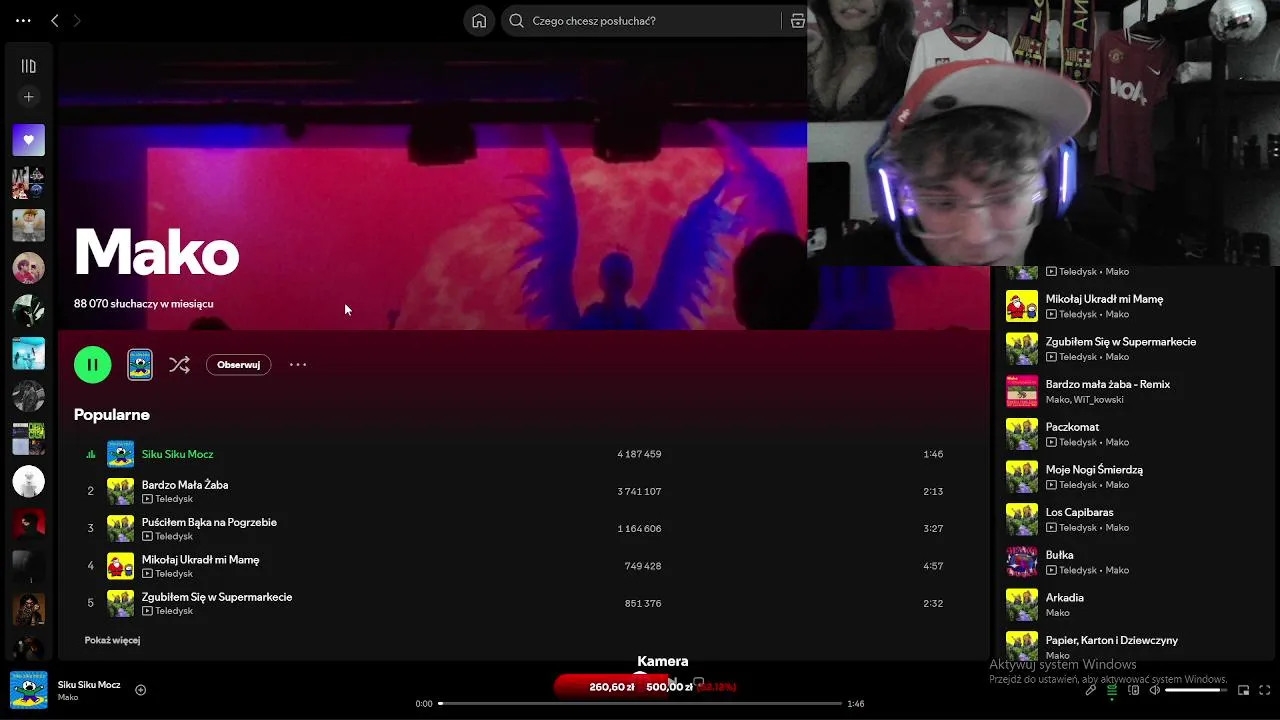Expand the Your Library sidebar icon
Screen dimensions: 1280x720
(28, 66)
